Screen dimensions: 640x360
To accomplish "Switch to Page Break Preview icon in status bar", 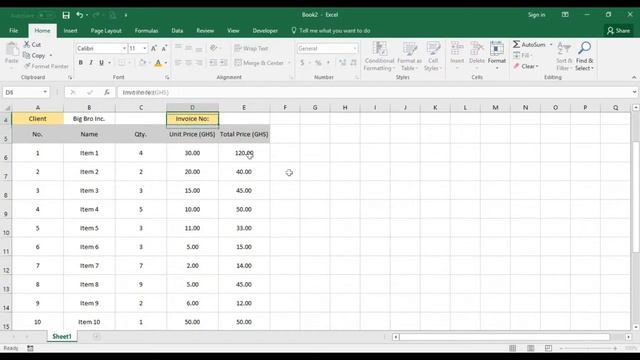I will [548, 348].
